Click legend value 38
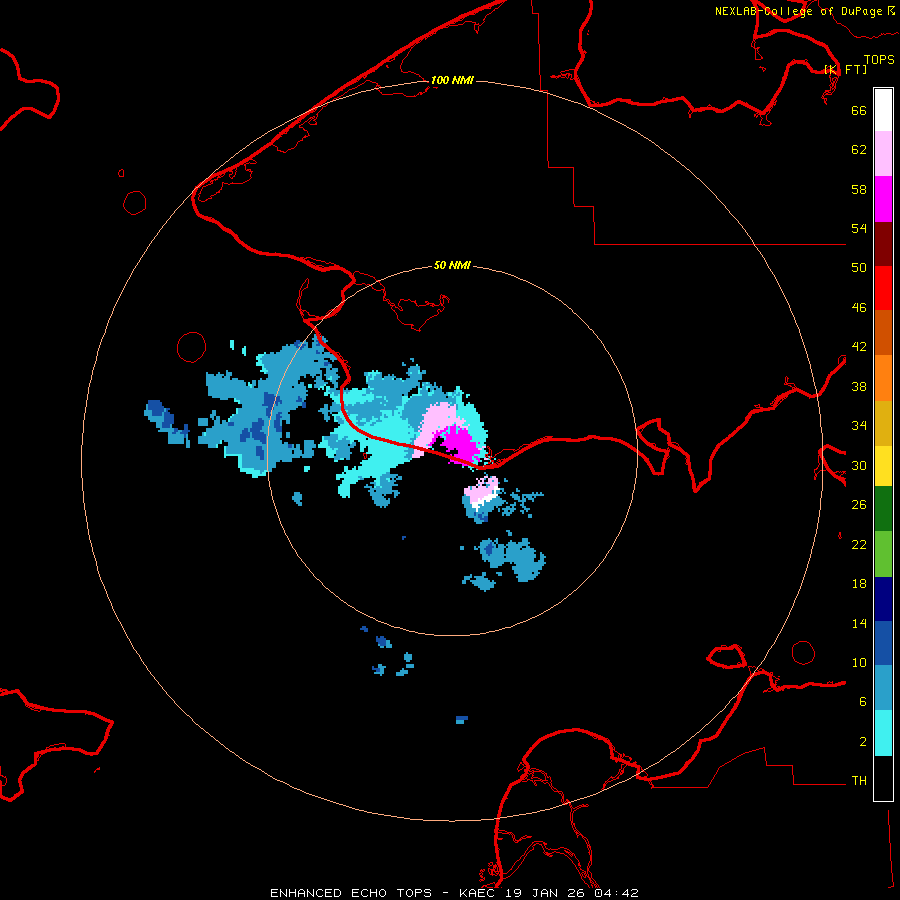Viewport: 900px width, 900px height. point(859,386)
